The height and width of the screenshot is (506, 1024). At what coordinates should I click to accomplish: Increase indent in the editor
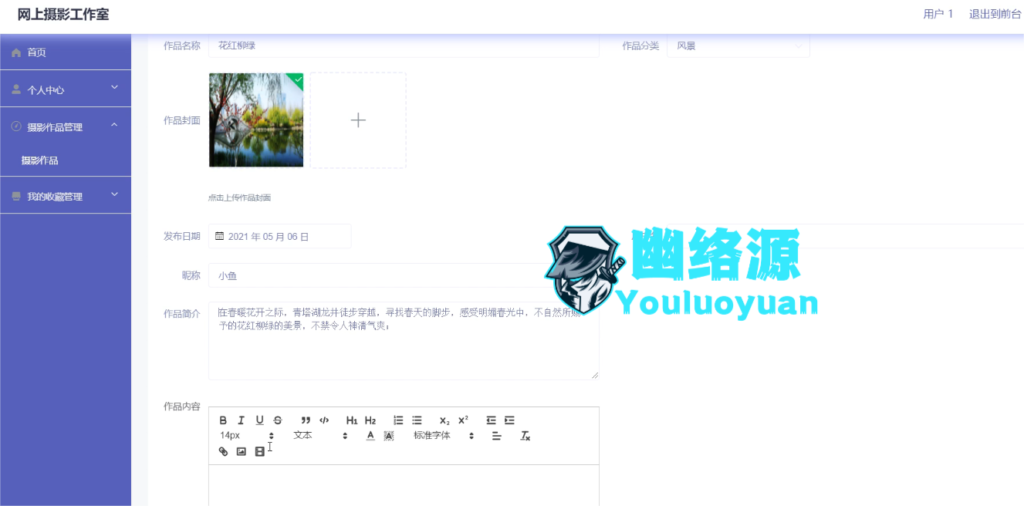tap(509, 420)
